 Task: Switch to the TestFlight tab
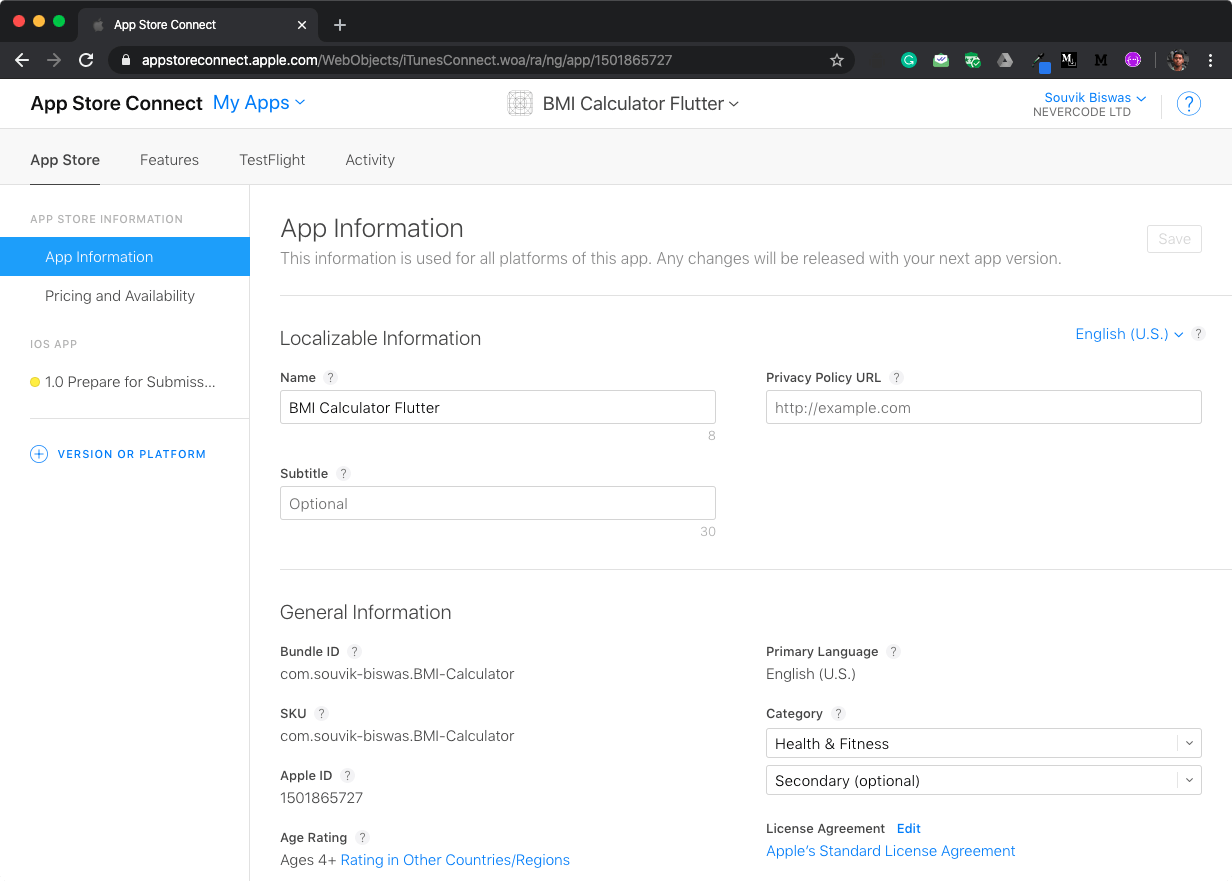(272, 160)
